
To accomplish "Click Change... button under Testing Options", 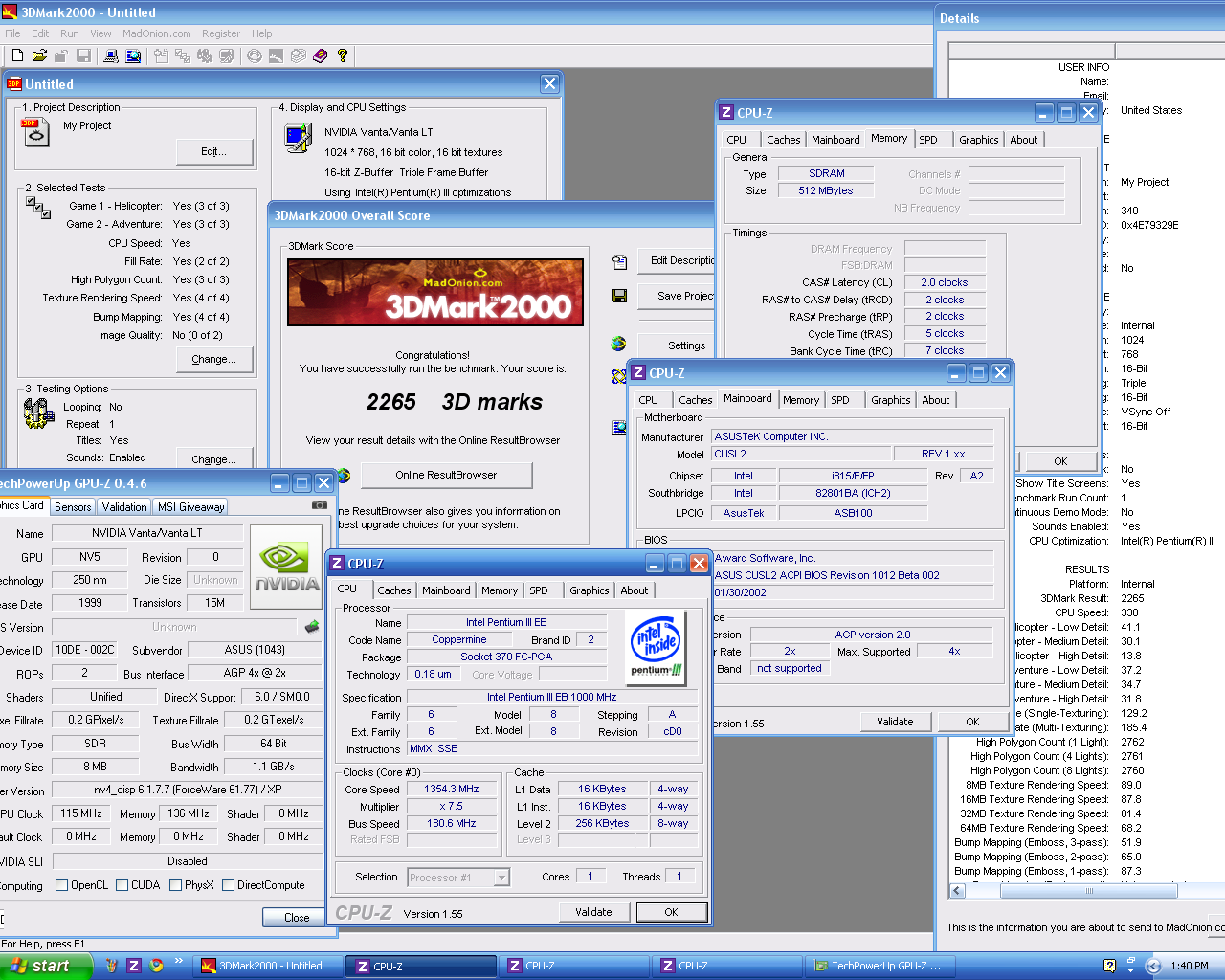I will tap(214, 458).
